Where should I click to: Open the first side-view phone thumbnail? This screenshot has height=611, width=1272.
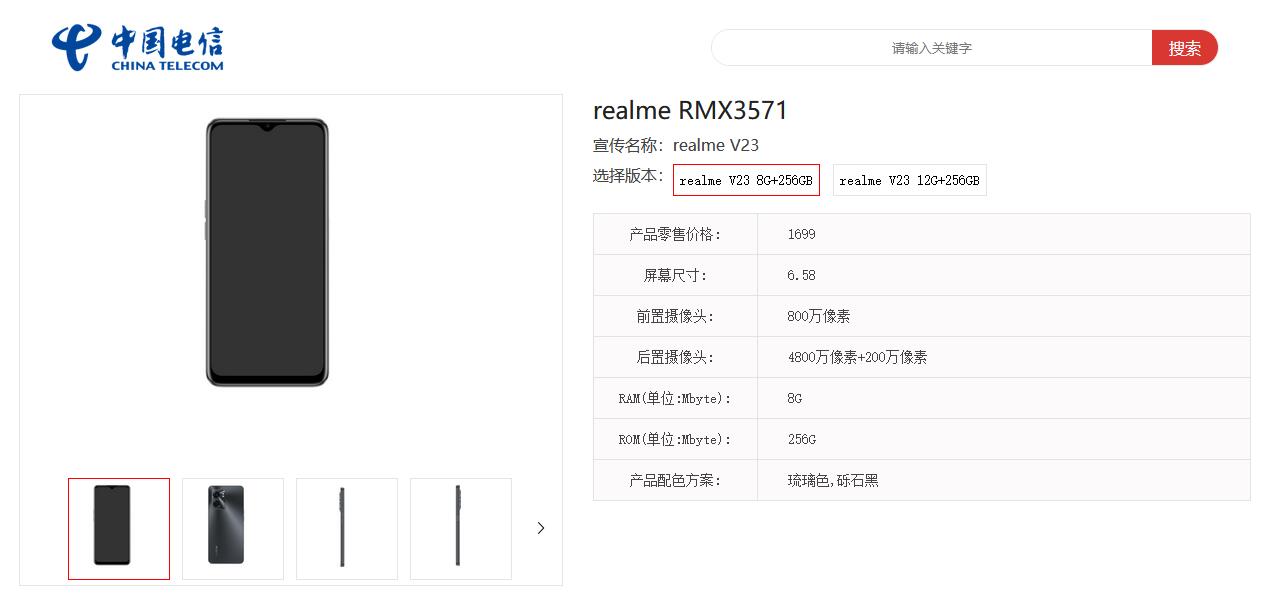point(347,529)
